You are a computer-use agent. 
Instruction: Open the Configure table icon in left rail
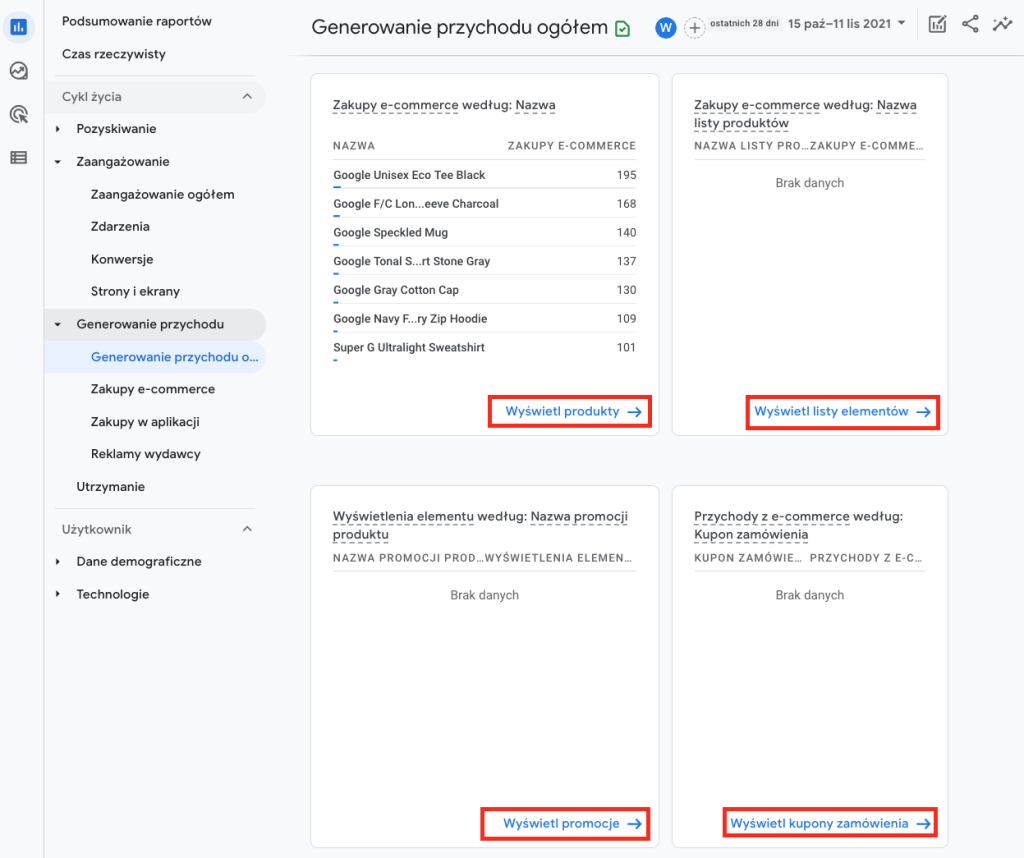tap(18, 157)
